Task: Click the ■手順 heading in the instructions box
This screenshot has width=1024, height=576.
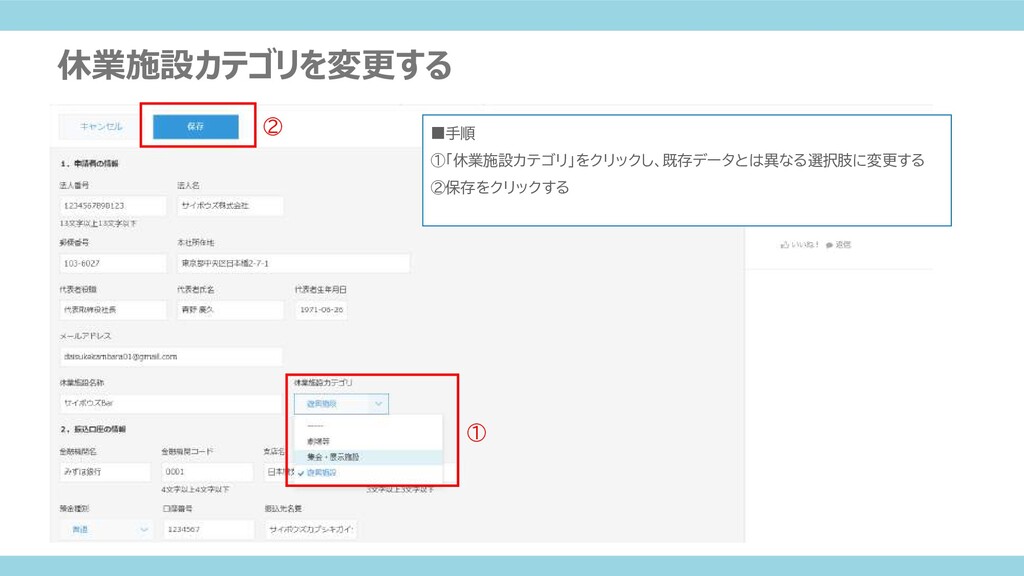Action: [453, 133]
